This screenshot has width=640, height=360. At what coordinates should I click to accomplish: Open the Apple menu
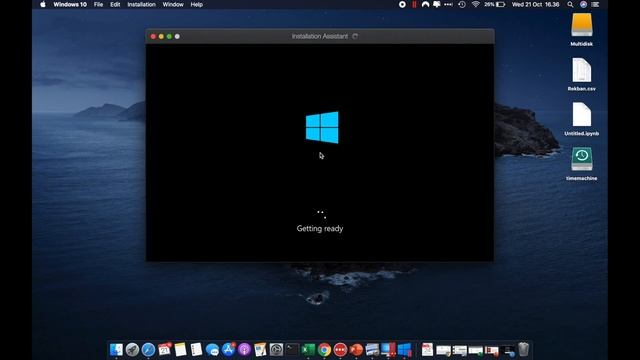[43, 4]
